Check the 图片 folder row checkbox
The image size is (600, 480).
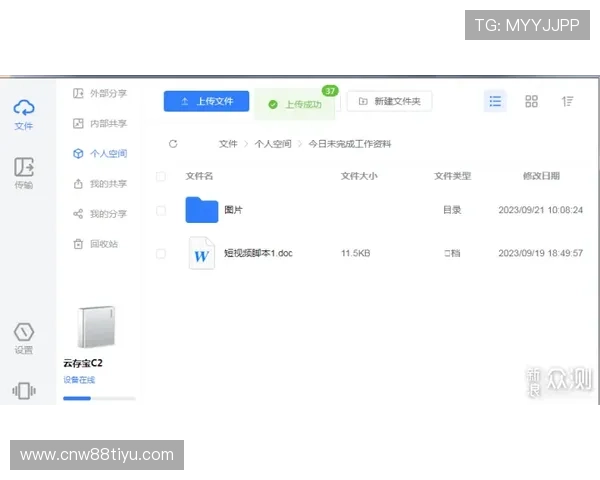pyautogui.click(x=161, y=211)
